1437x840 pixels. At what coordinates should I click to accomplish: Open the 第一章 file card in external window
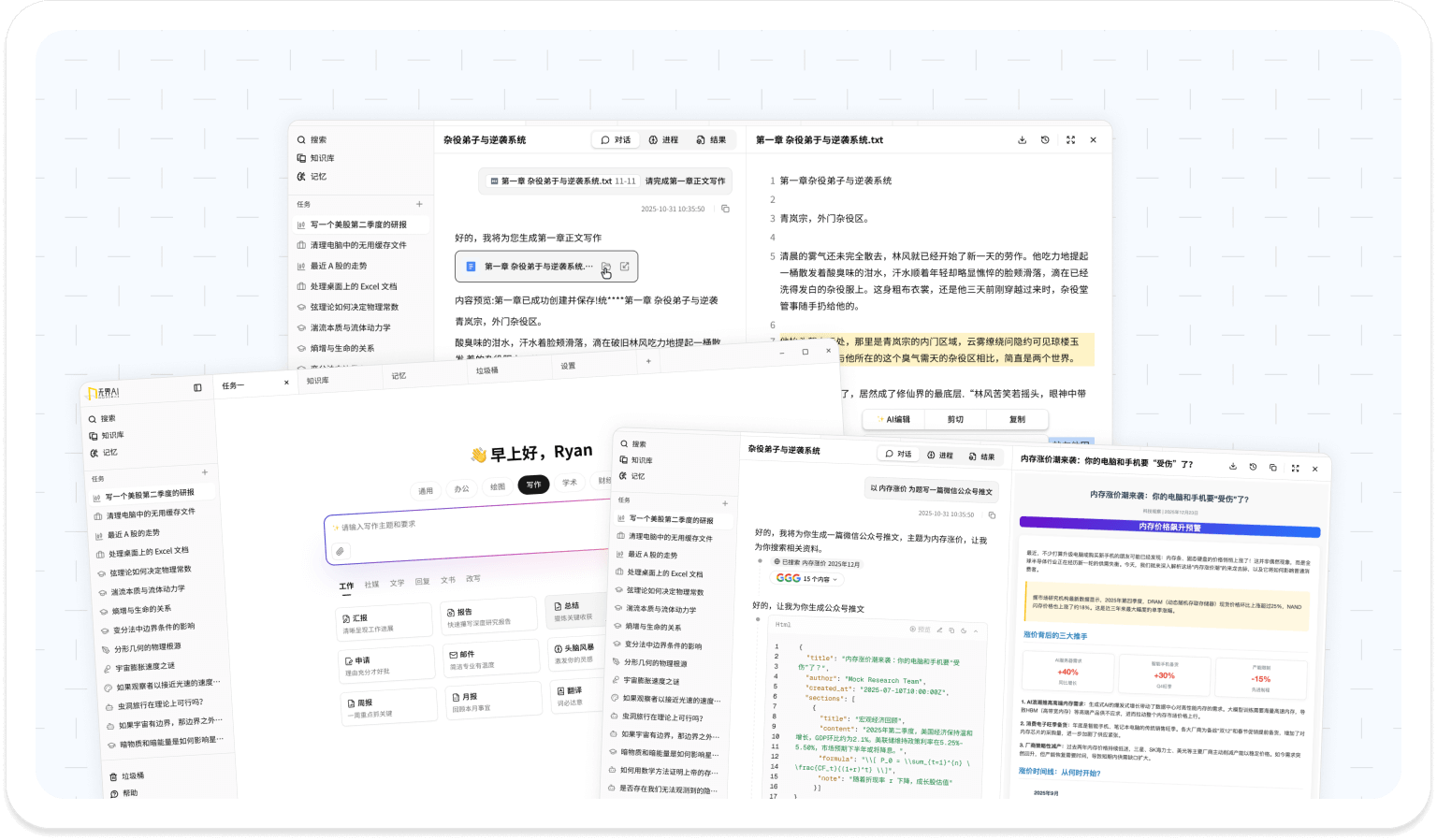click(625, 267)
